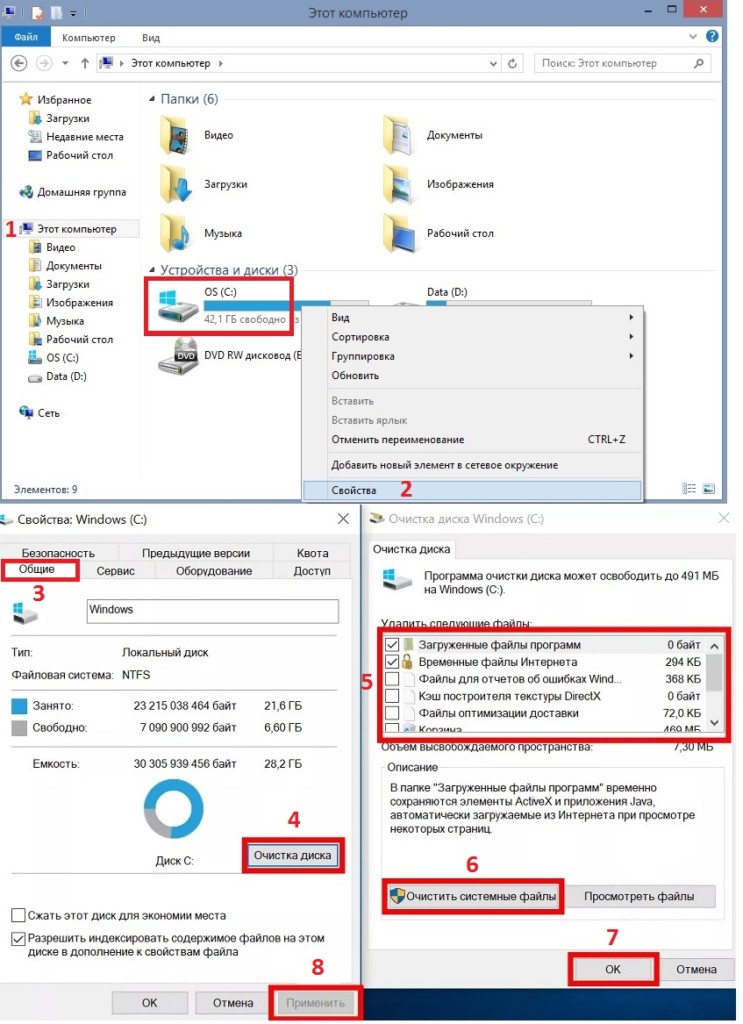
Task: Click the volume label field containing Windows
Action: coord(213,610)
